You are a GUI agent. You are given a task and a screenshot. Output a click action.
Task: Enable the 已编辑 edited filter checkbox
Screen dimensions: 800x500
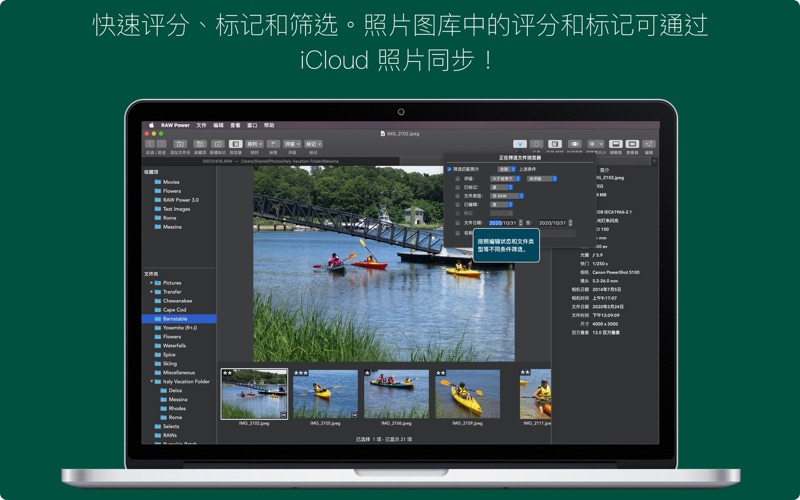click(458, 205)
